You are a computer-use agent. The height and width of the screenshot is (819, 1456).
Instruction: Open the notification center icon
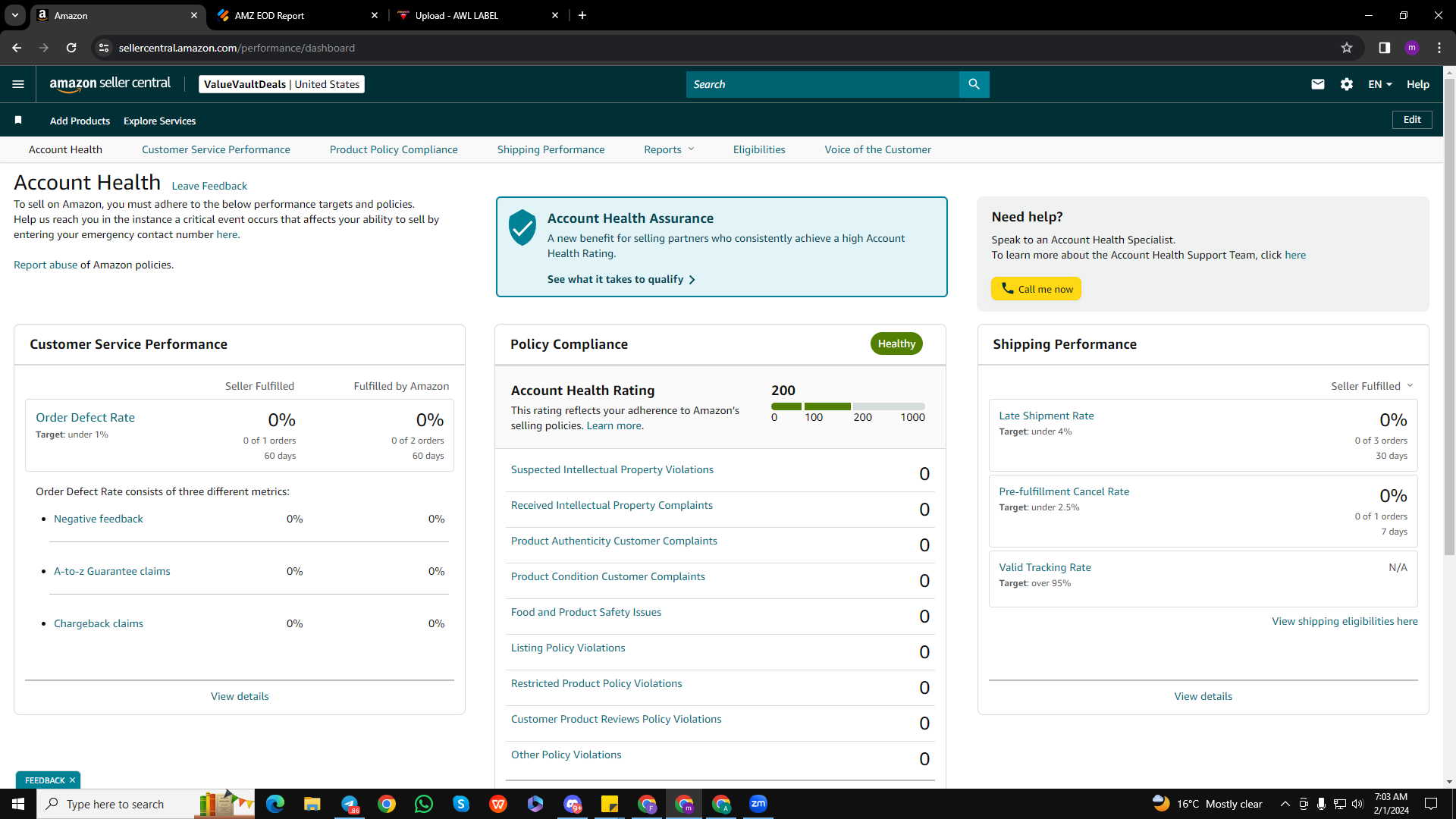1431,804
